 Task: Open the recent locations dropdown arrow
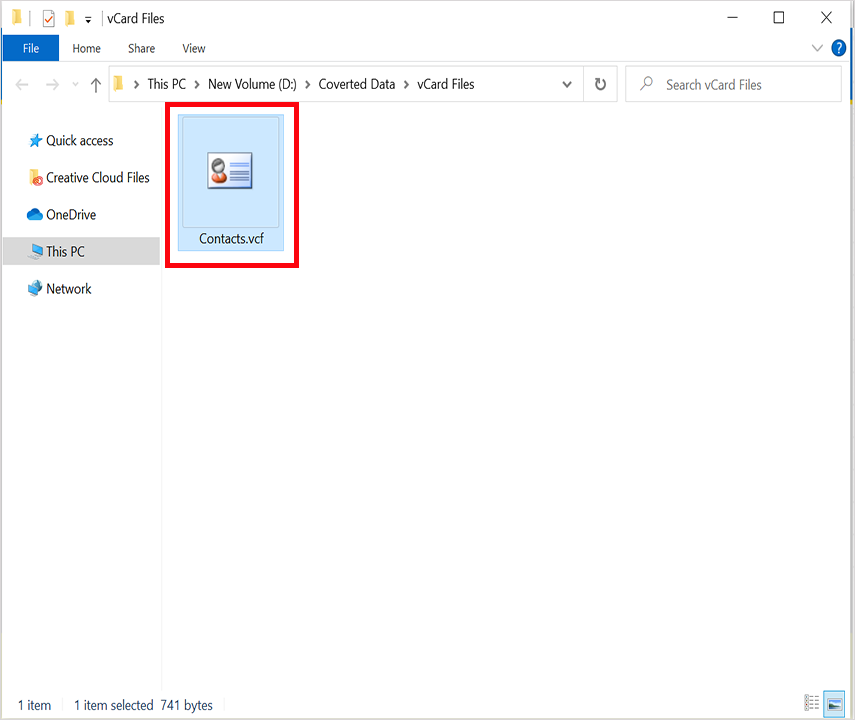coord(75,85)
